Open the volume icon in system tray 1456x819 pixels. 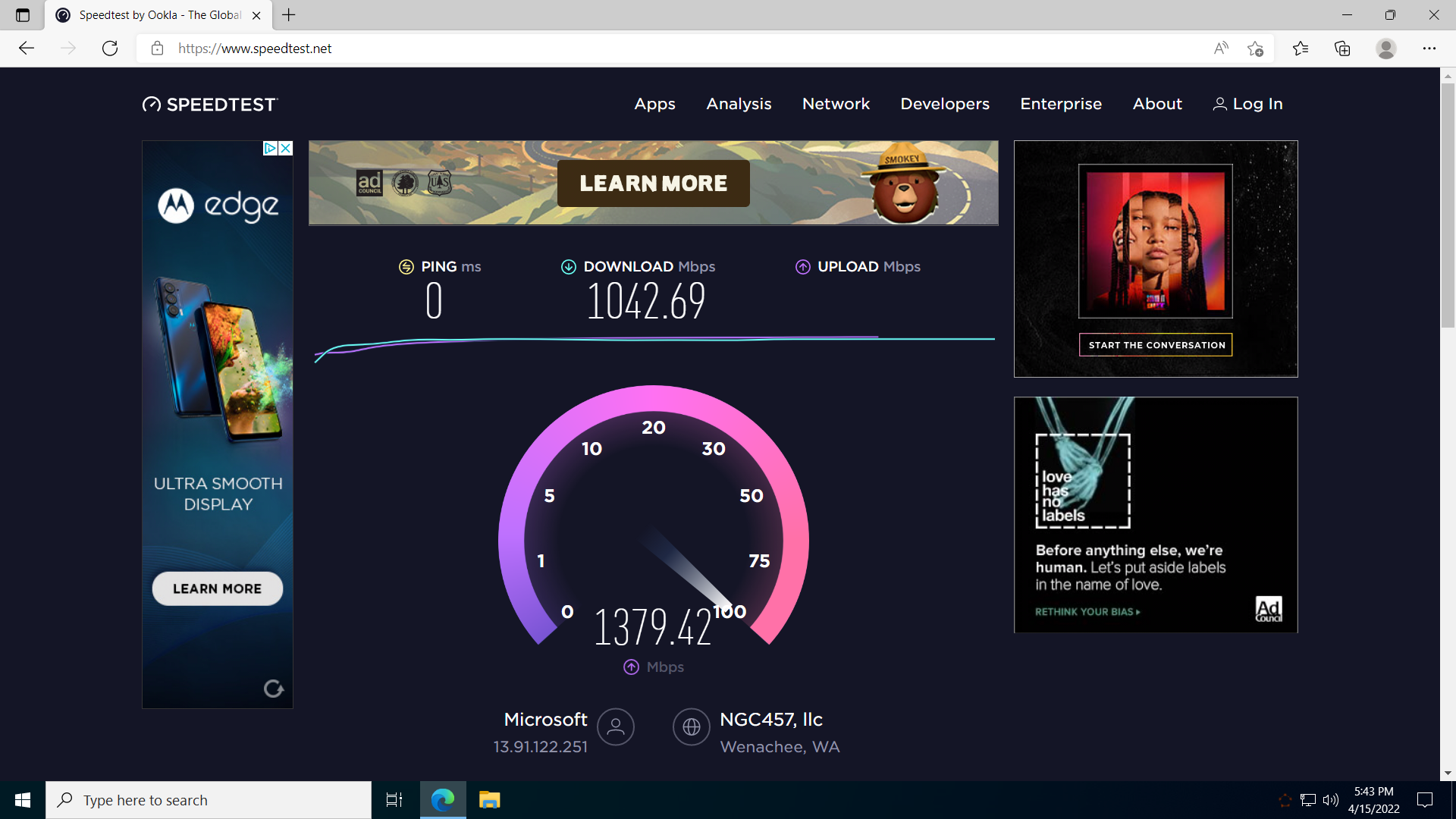click(1330, 800)
